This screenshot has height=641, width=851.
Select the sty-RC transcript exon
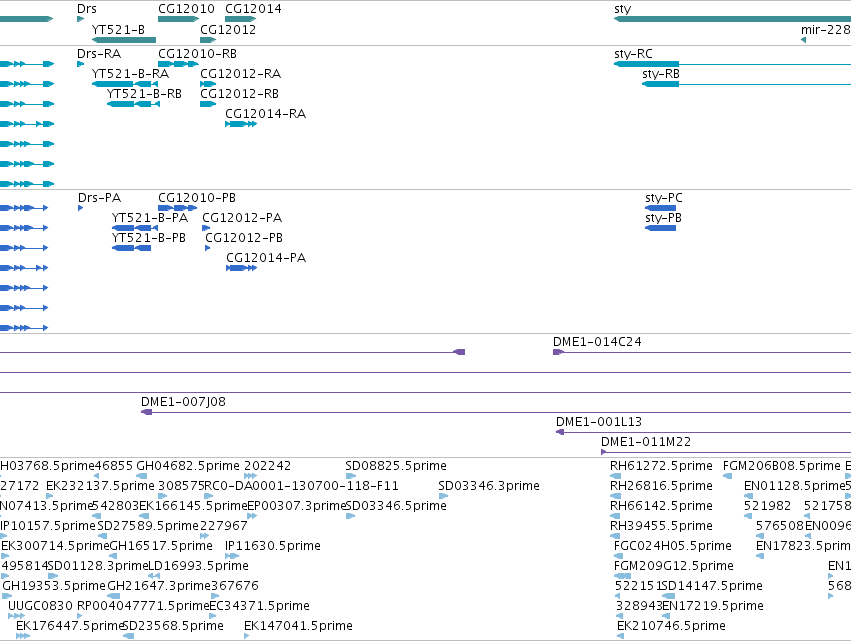pyautogui.click(x=646, y=64)
